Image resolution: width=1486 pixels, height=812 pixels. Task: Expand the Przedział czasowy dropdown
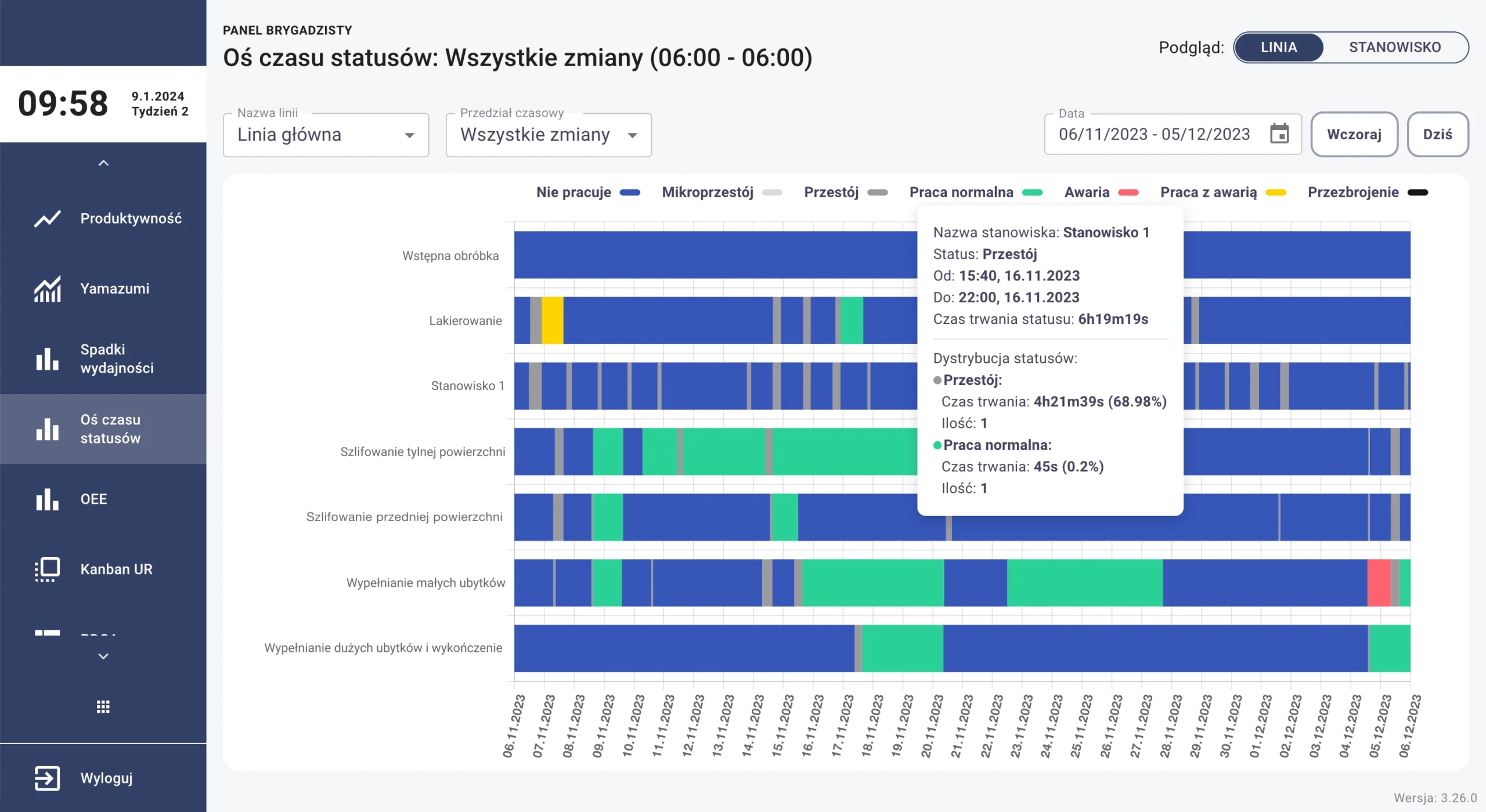[548, 135]
